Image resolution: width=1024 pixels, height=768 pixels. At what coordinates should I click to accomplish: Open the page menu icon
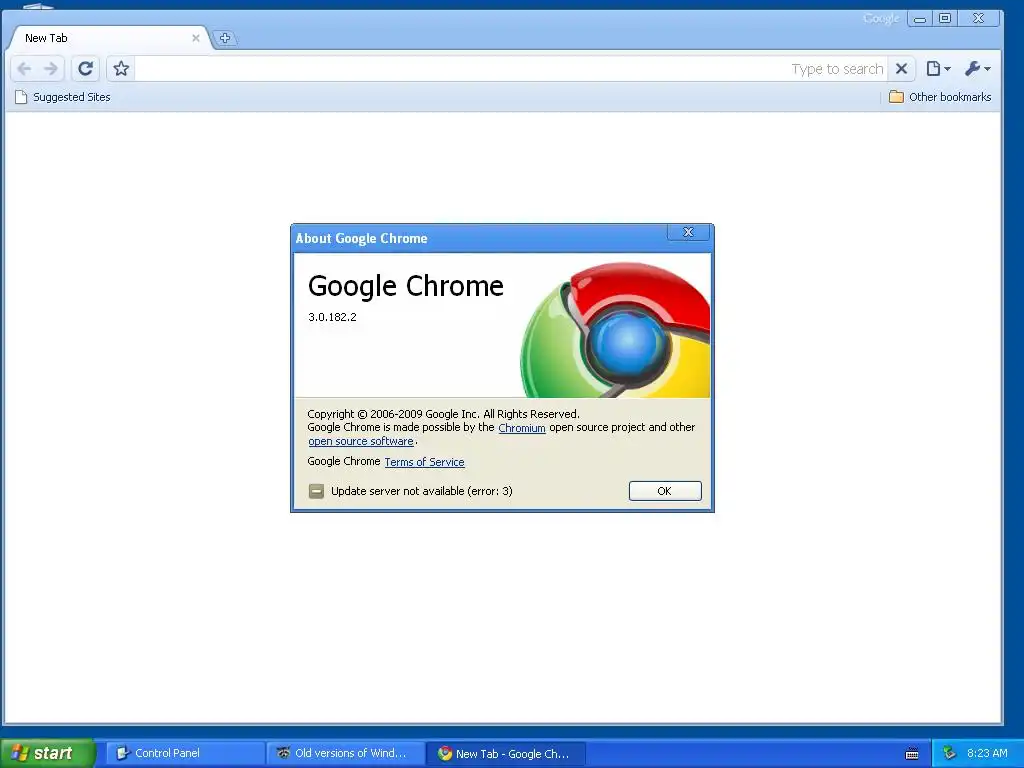pos(938,69)
